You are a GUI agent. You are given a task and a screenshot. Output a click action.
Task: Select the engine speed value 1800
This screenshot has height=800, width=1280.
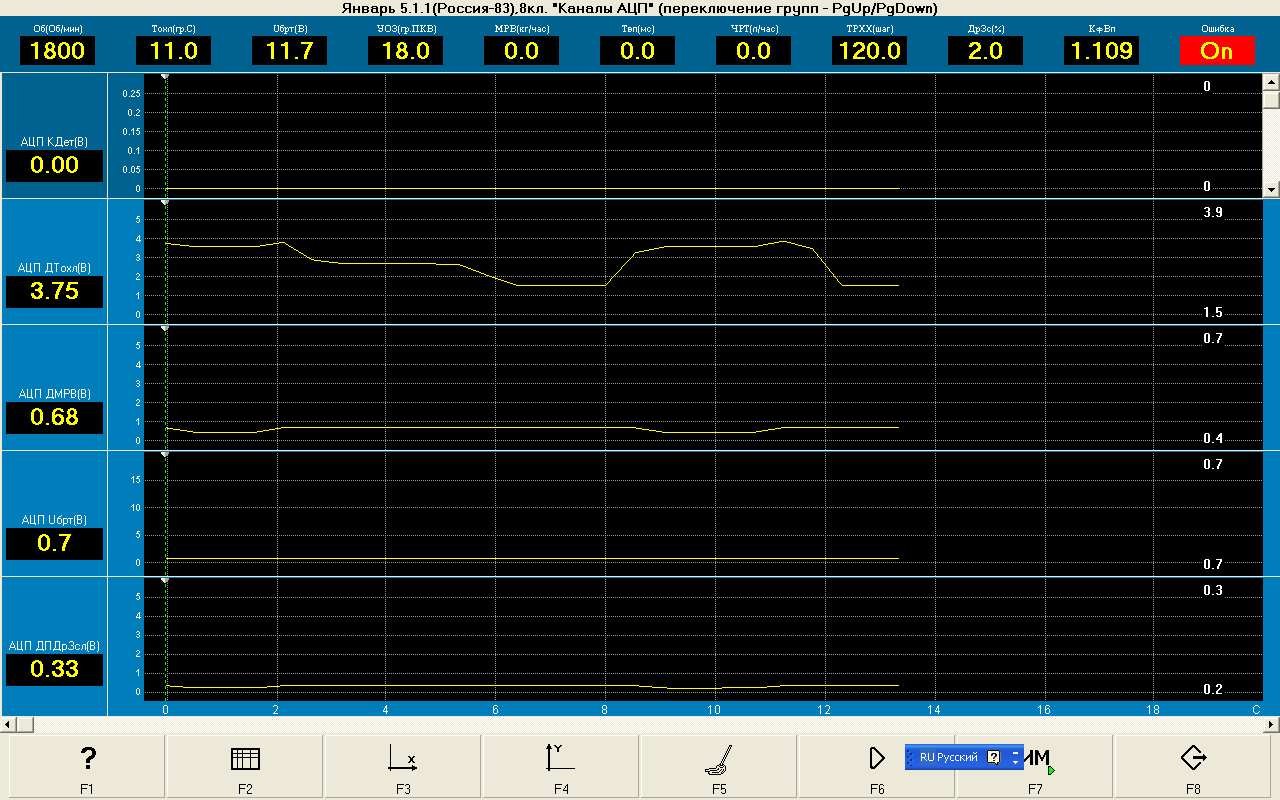58,51
